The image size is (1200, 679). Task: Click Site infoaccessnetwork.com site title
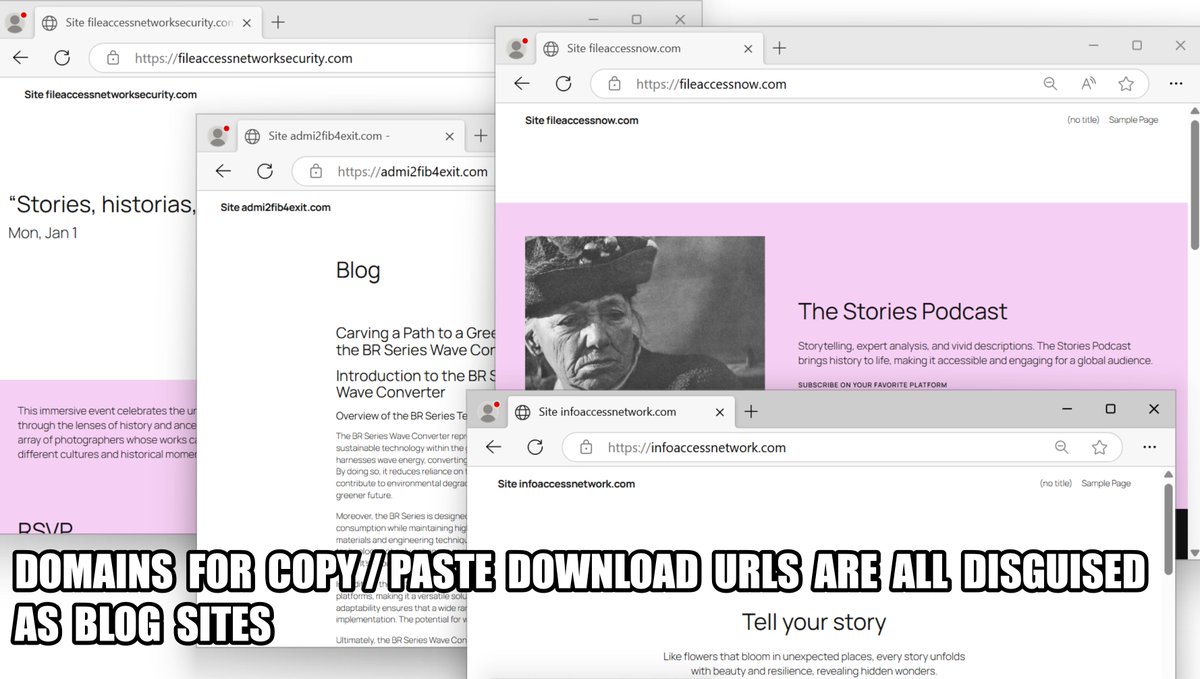(566, 484)
